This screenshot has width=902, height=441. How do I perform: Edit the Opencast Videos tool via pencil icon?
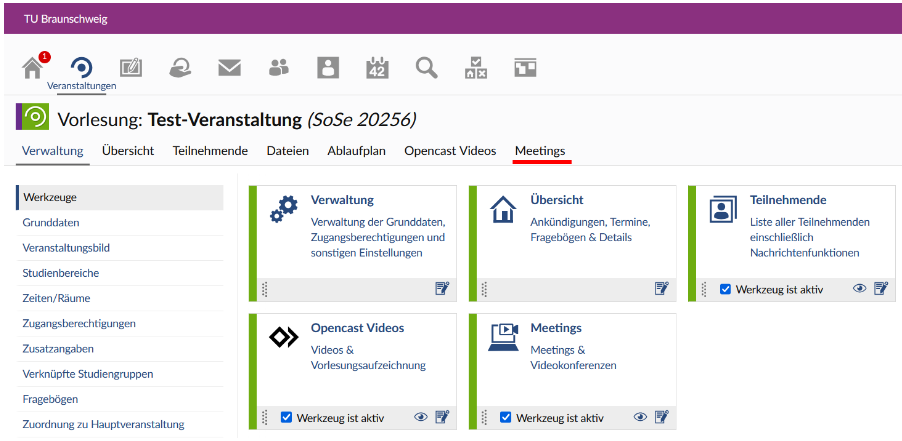[x=442, y=417]
